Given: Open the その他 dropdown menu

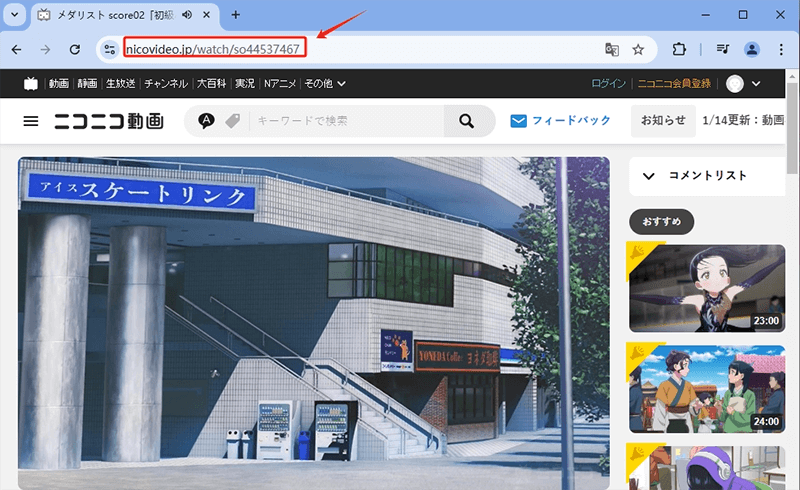Looking at the screenshot, I should coord(325,84).
